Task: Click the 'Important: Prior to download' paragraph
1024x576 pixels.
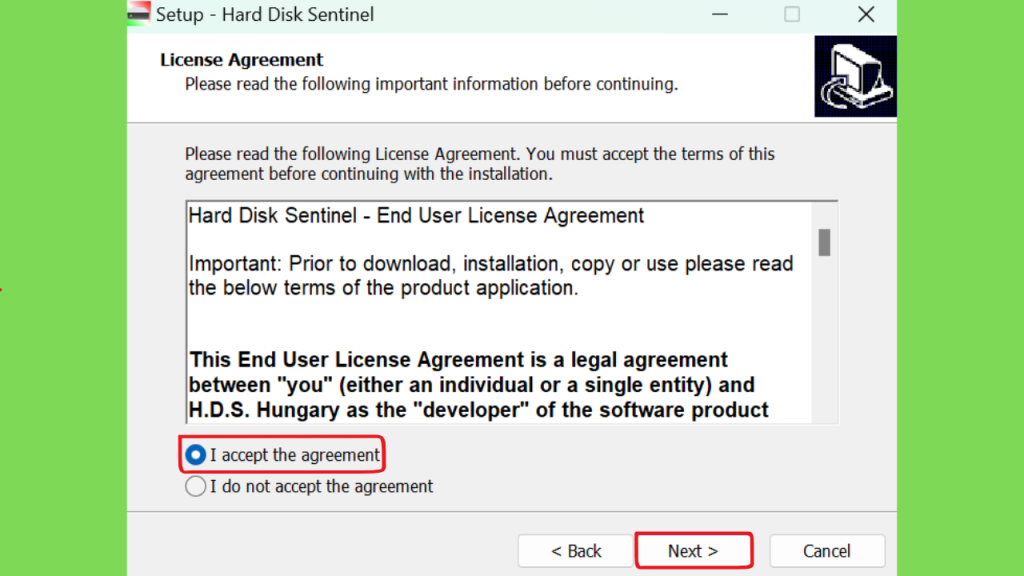Action: tap(491, 276)
